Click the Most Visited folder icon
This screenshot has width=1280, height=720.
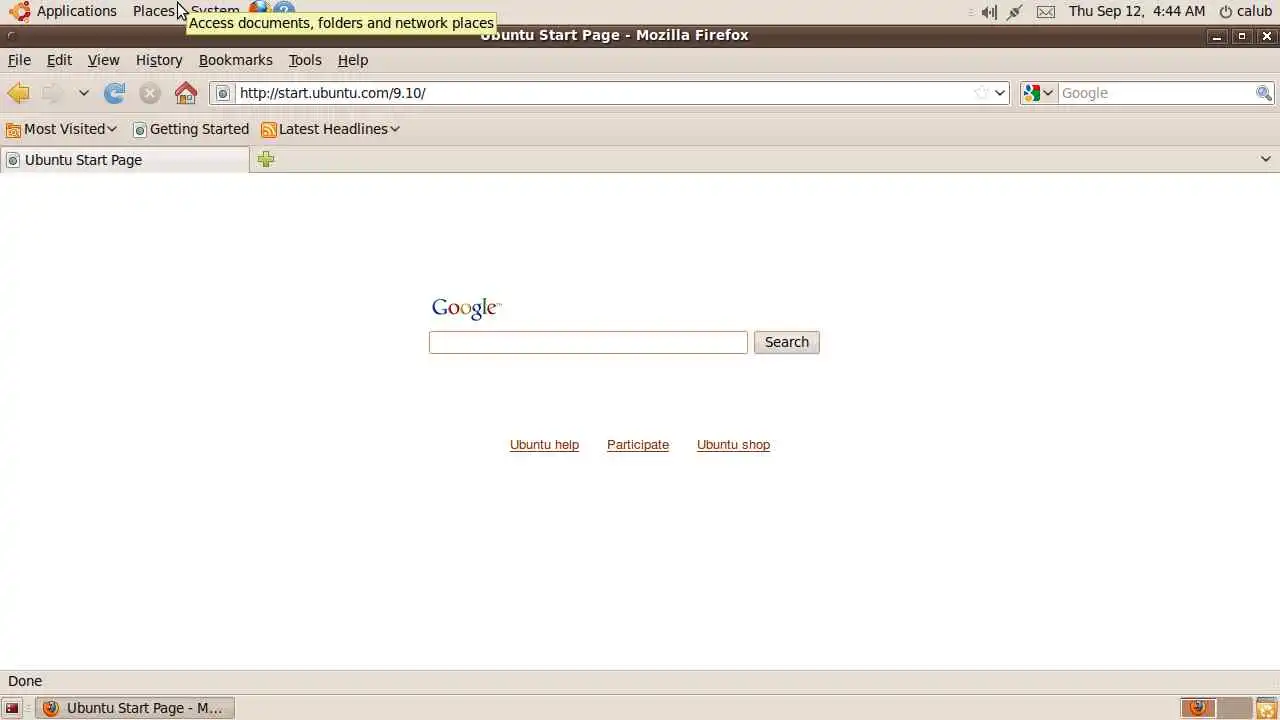click(13, 130)
